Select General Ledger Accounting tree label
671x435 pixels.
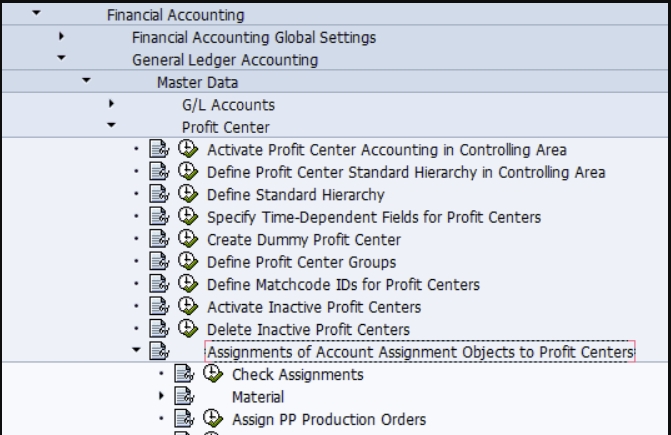point(225,60)
